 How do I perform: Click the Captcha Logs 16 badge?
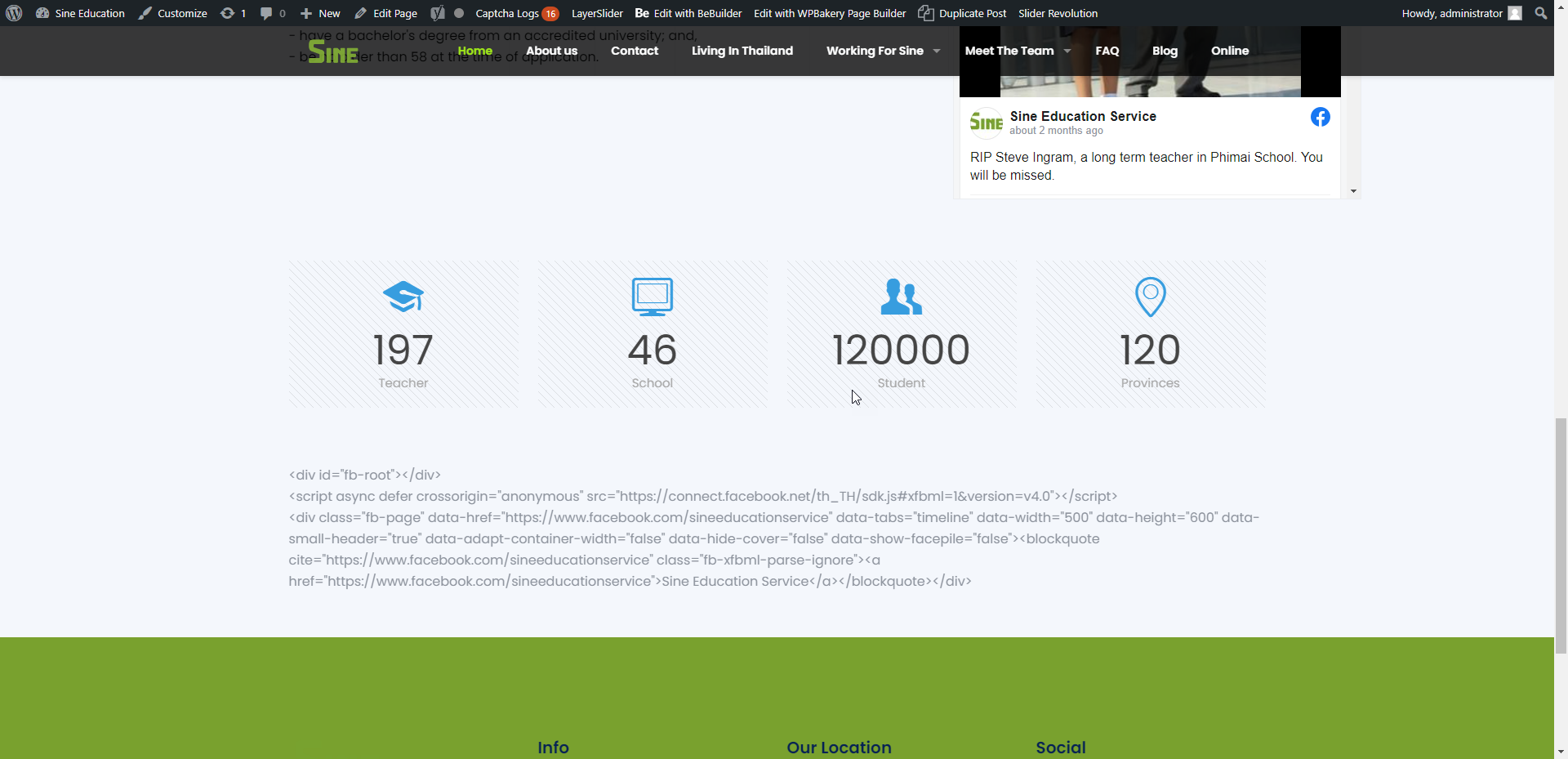pyautogui.click(x=551, y=14)
